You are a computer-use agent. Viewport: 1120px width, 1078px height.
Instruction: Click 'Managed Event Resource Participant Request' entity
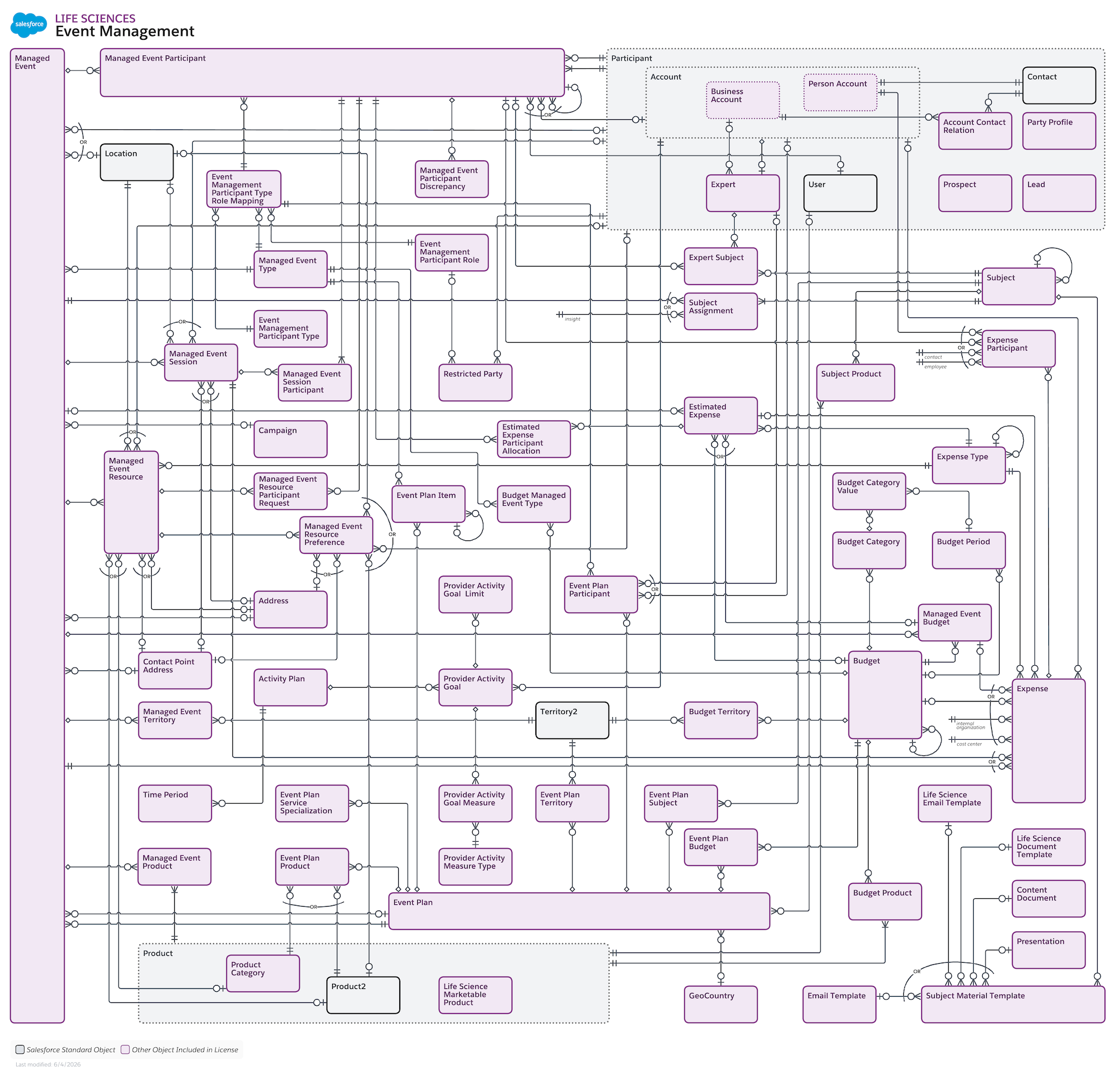point(290,491)
